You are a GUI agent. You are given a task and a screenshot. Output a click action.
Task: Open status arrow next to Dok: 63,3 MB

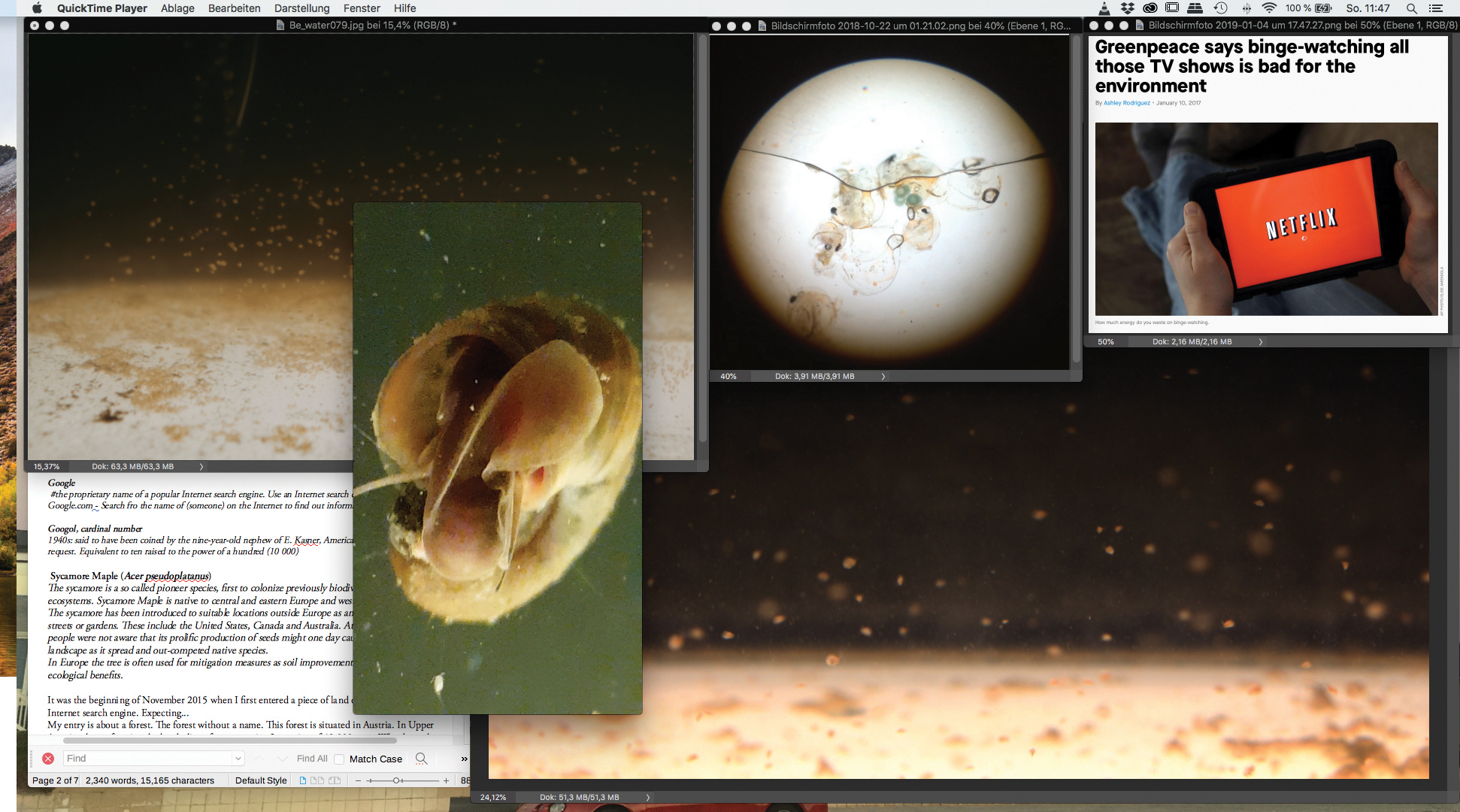click(x=201, y=467)
